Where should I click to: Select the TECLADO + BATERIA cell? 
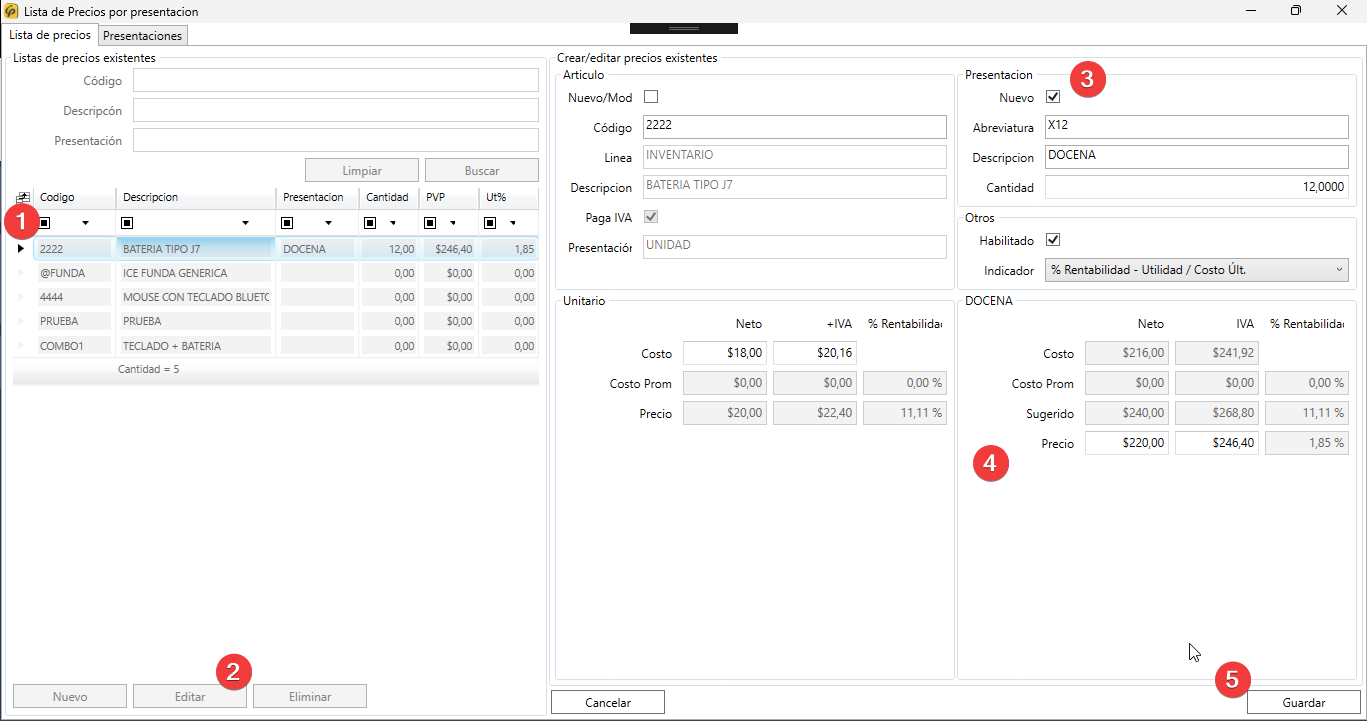[196, 346]
